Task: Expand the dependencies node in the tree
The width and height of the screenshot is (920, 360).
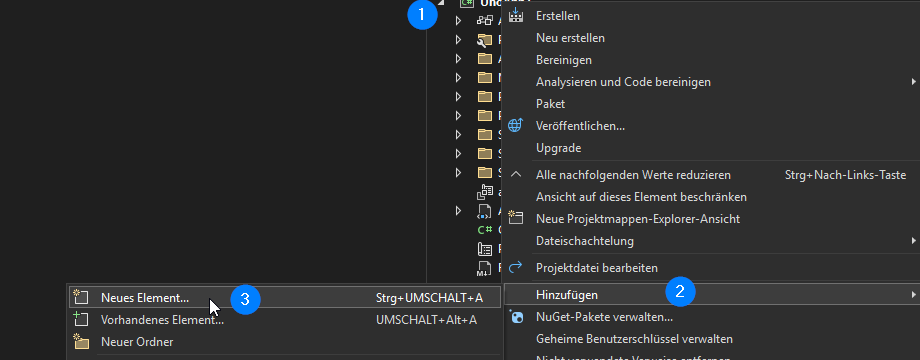Action: 459,21
